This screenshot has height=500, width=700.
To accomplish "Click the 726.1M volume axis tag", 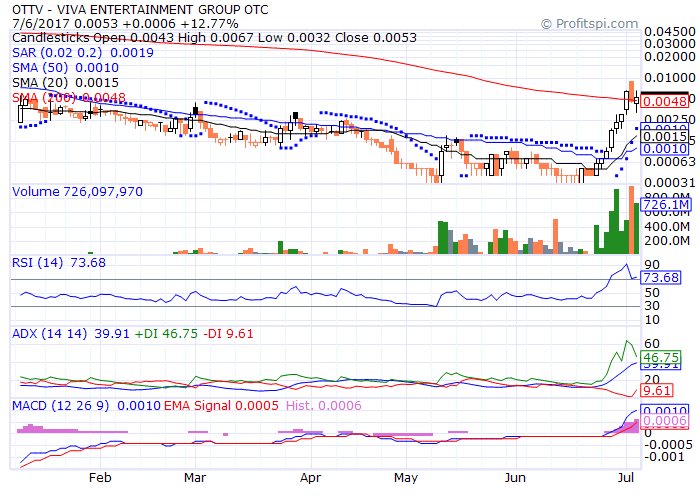I will click(665, 204).
